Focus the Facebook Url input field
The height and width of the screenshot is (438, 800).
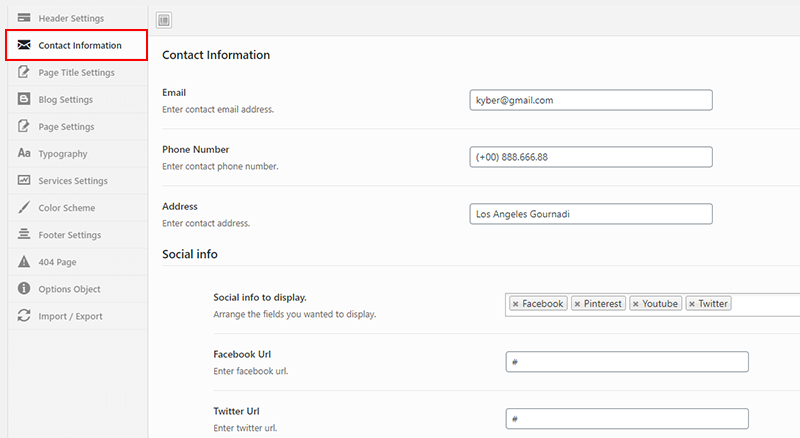coord(627,362)
